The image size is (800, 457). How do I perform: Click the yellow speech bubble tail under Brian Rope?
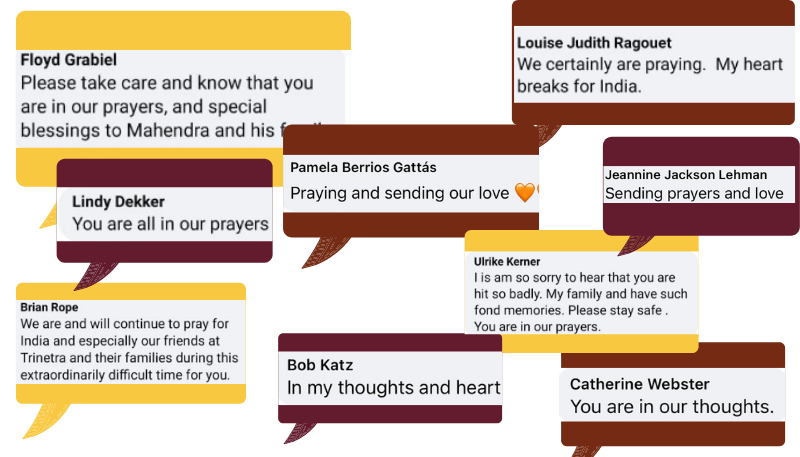coord(45,420)
